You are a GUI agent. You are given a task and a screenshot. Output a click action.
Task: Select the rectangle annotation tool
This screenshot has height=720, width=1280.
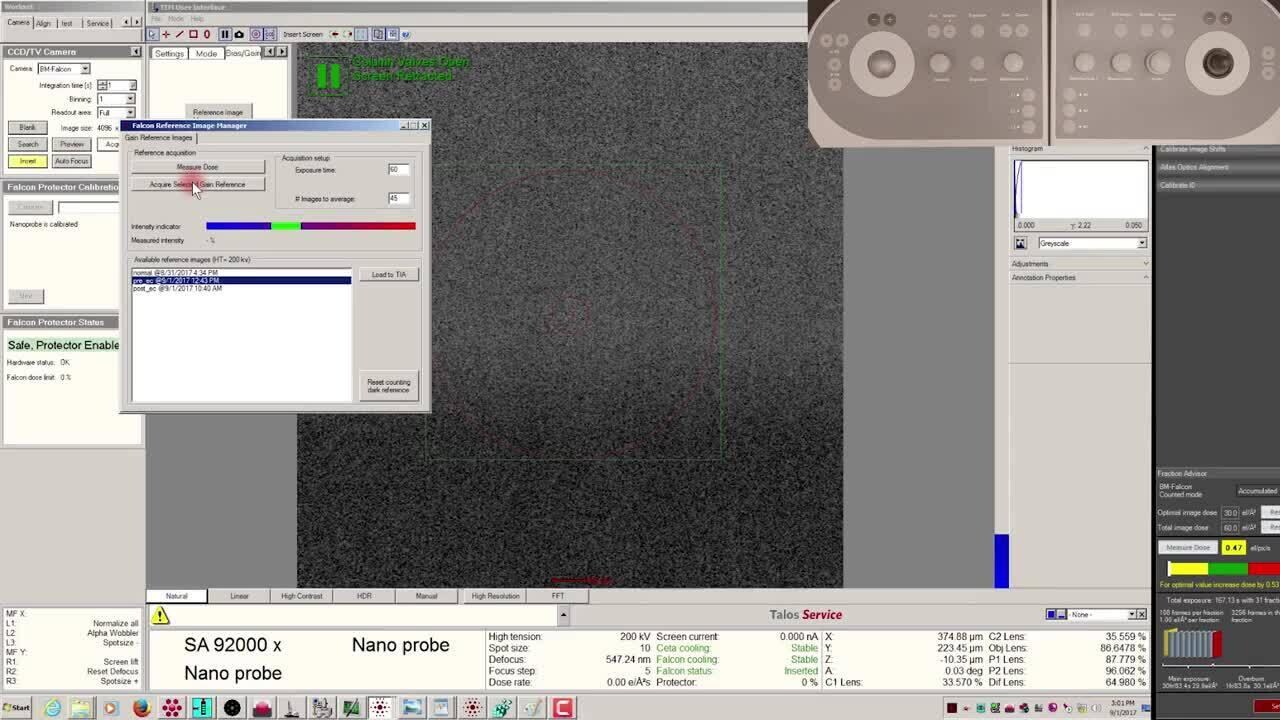[x=193, y=34]
